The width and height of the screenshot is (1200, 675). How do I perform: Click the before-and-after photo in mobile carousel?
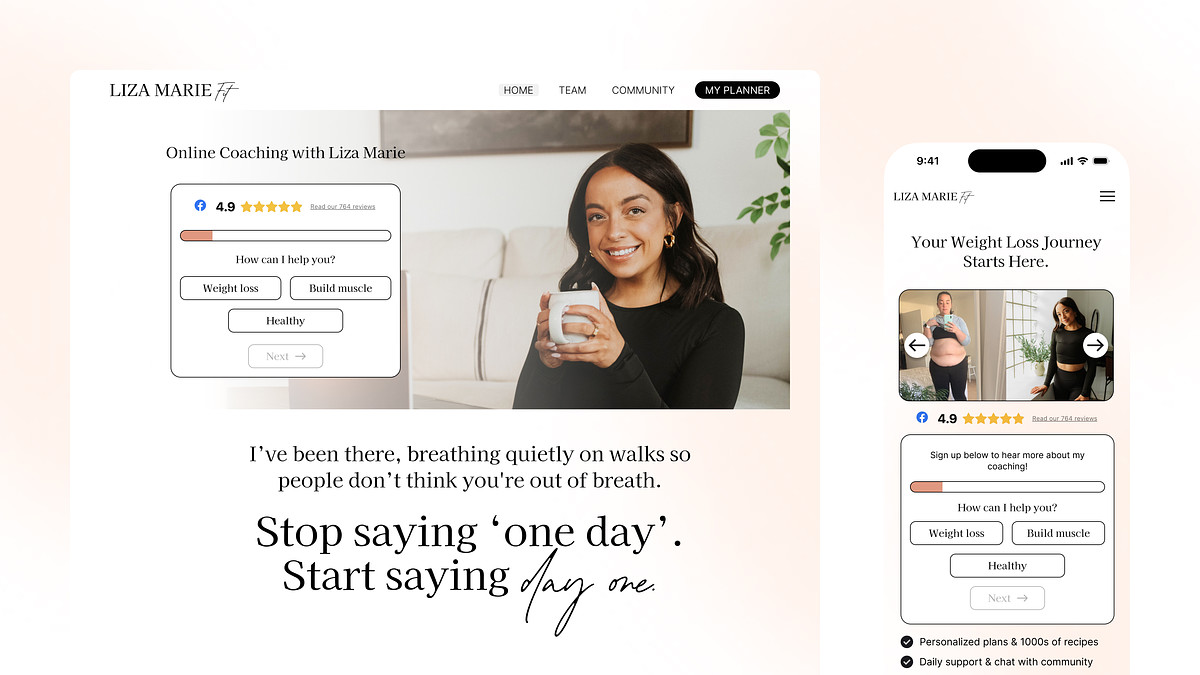[1006, 345]
